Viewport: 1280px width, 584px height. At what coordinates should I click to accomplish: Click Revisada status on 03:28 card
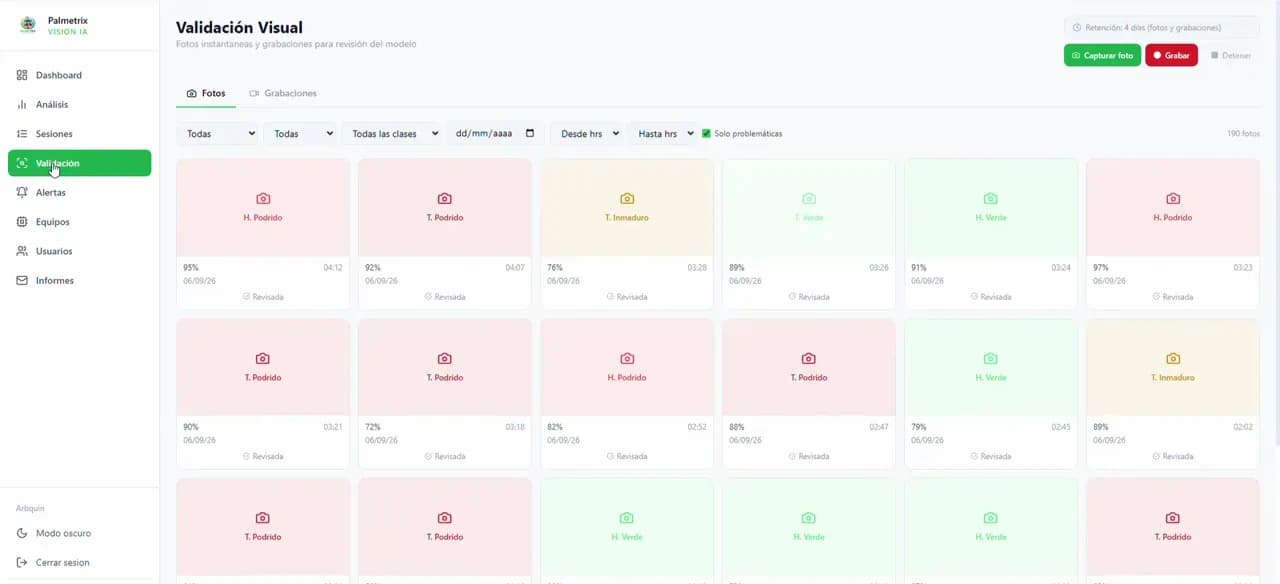[627, 297]
